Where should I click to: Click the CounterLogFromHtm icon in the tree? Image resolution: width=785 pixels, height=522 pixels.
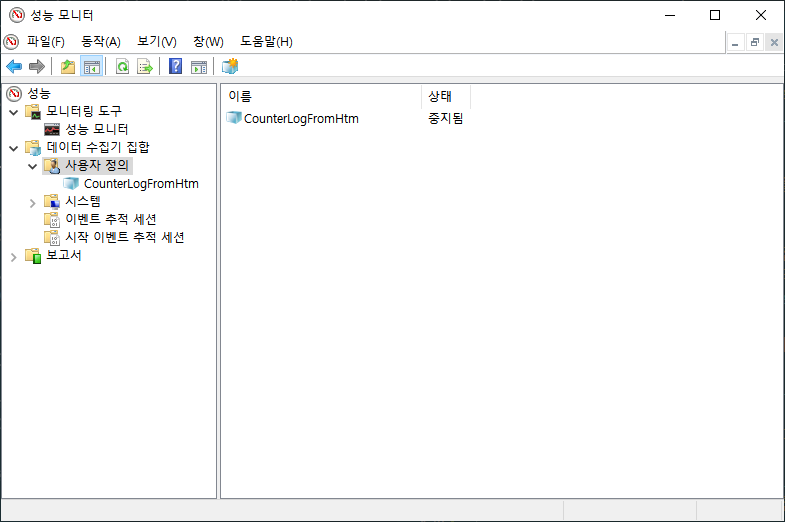[x=71, y=184]
